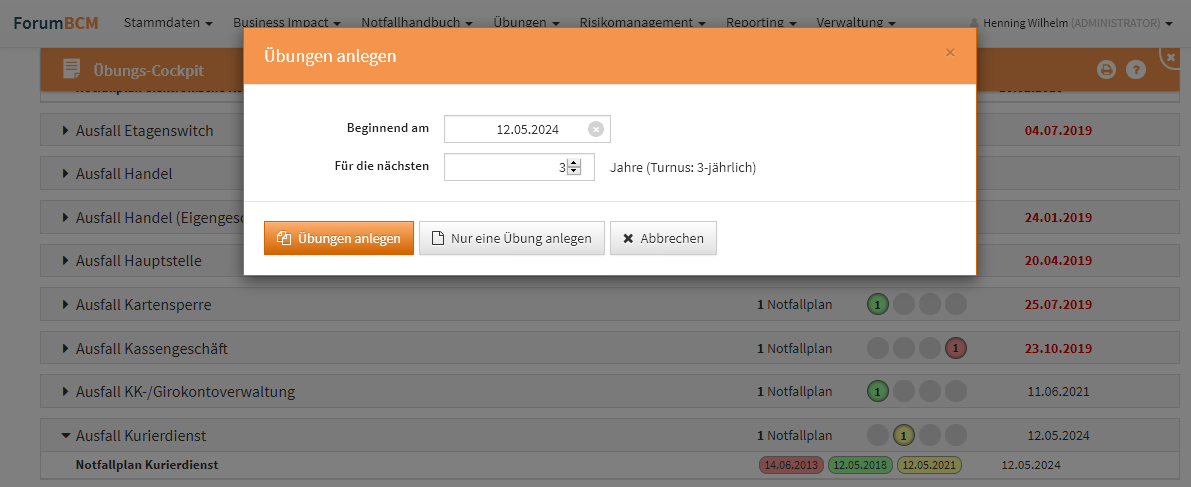This screenshot has height=487, width=1191.
Task: Expand Ausfall Etagenswitch row
Action: (x=66, y=131)
